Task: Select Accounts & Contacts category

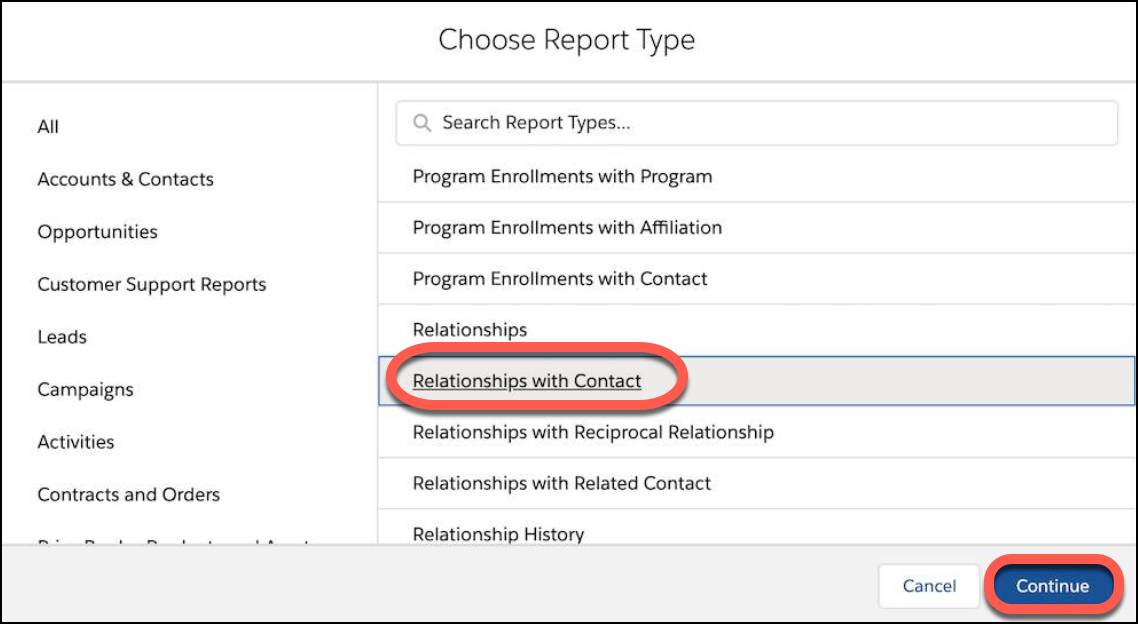Action: point(126,179)
